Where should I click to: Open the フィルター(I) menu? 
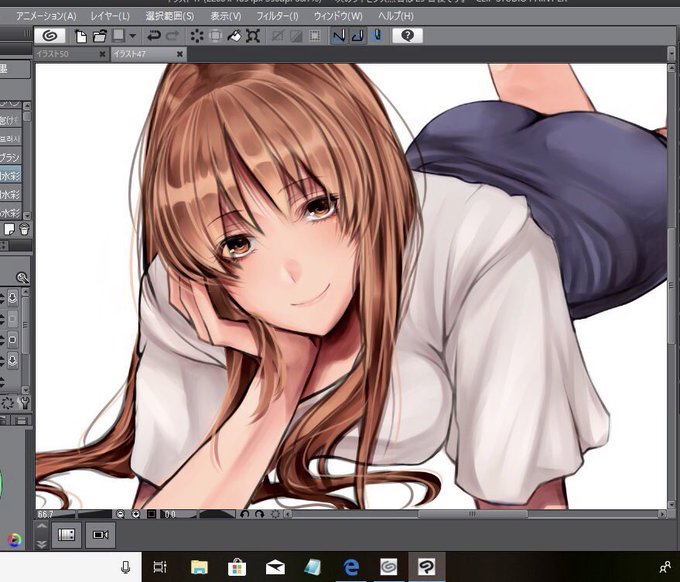point(277,16)
